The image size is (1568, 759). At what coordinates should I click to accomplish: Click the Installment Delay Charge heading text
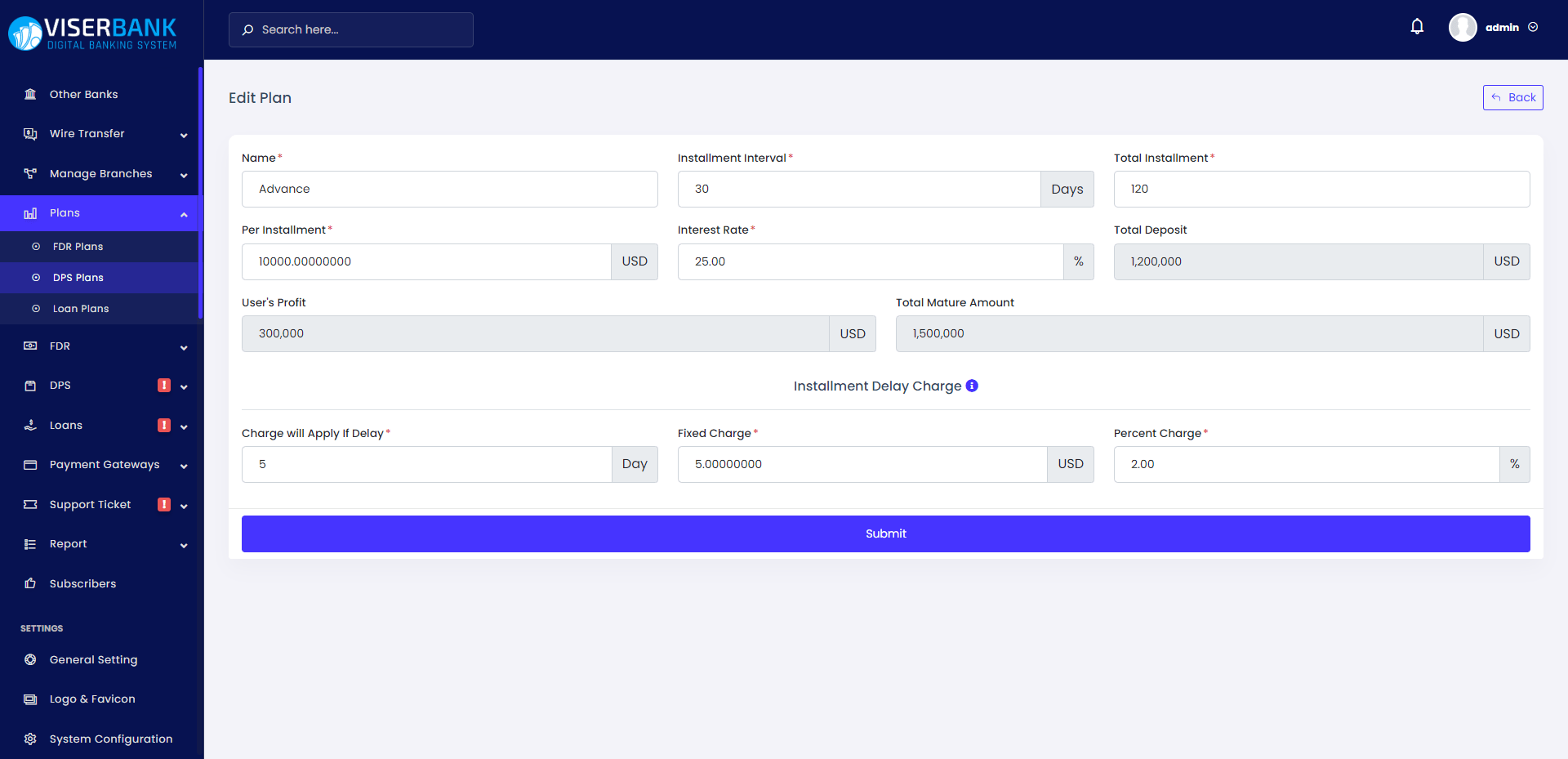click(877, 386)
